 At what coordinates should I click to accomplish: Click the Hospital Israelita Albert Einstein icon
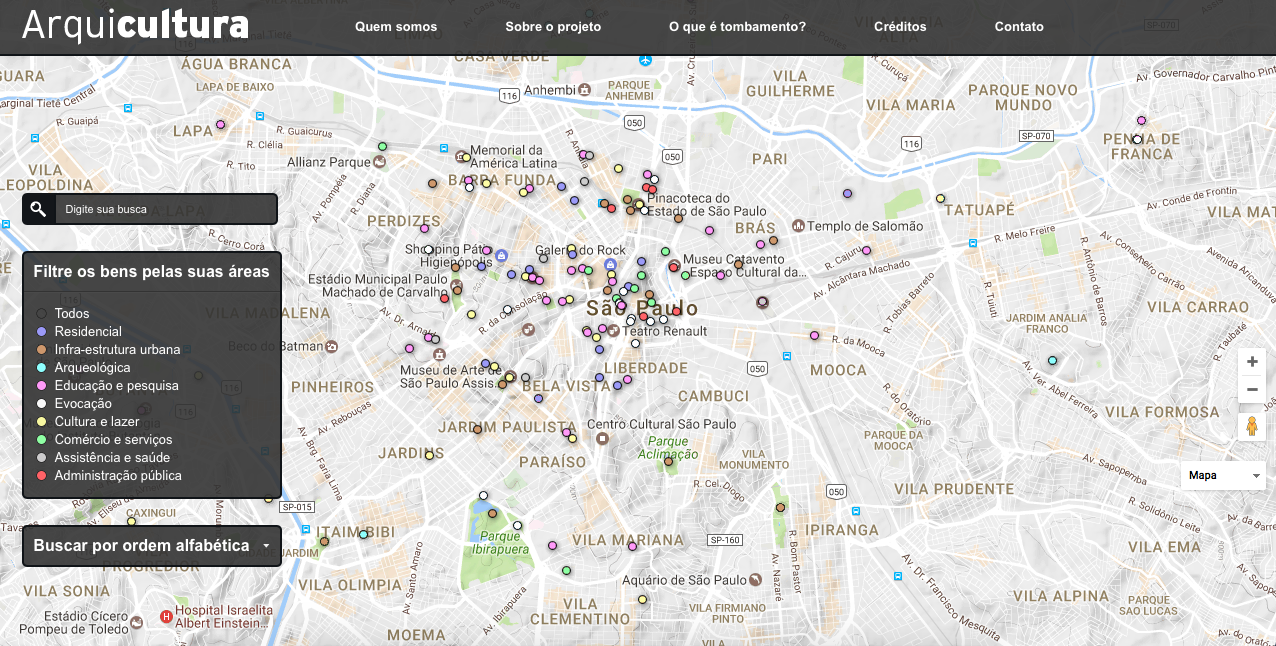point(165,617)
